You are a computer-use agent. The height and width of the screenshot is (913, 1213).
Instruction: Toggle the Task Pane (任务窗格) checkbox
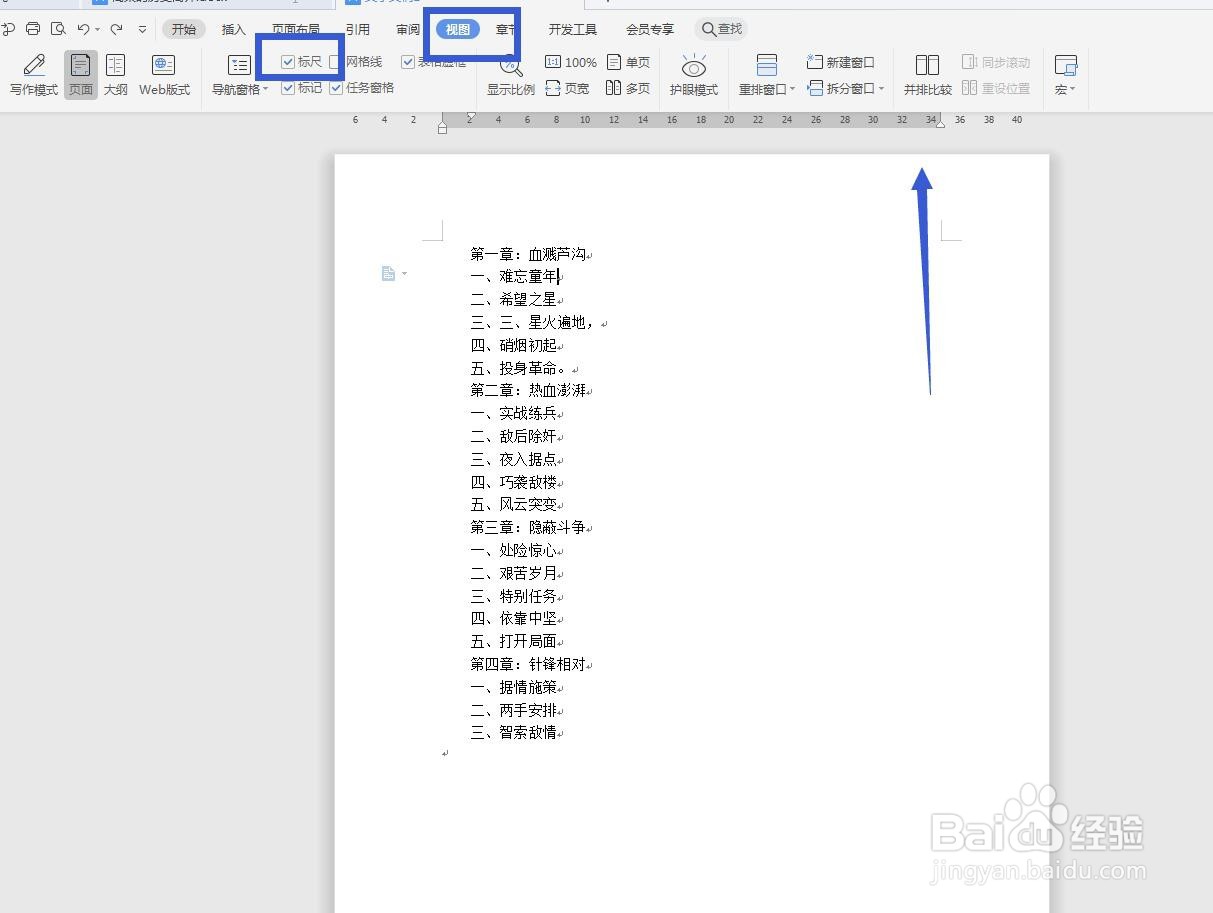[336, 88]
